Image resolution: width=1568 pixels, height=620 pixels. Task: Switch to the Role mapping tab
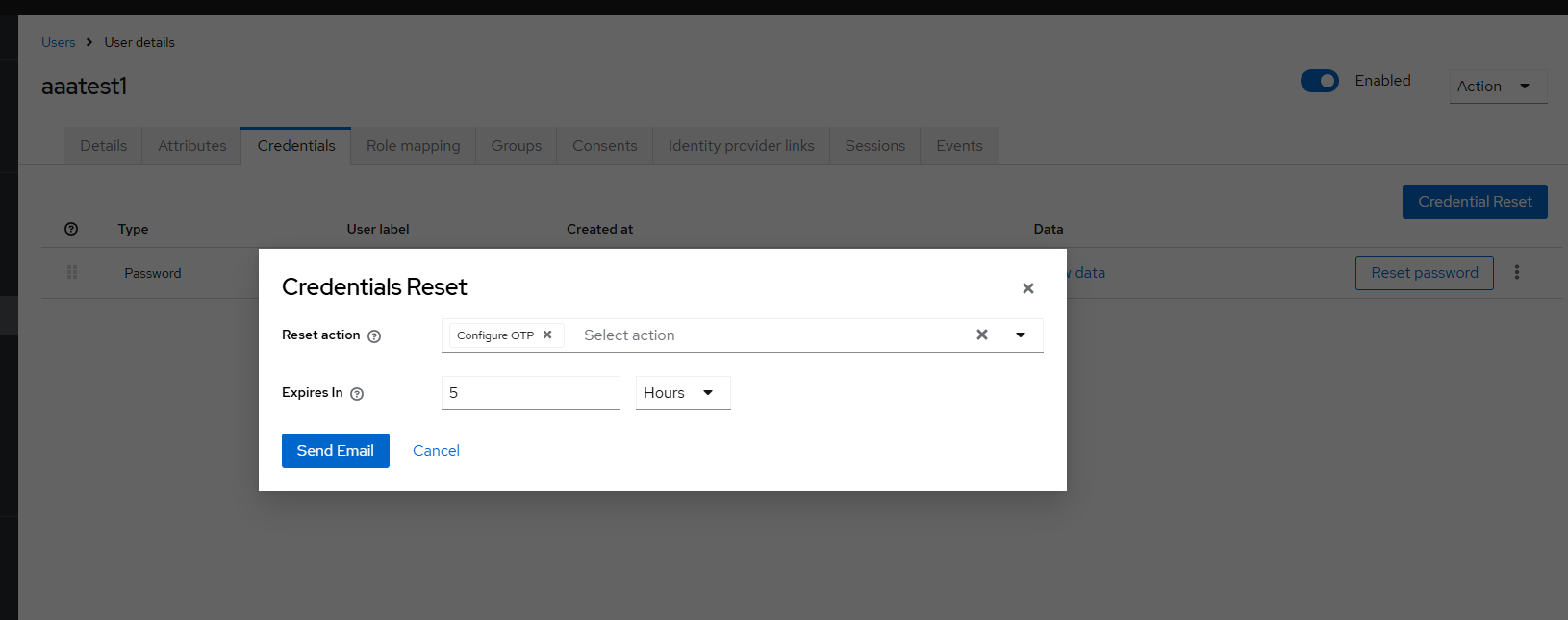tap(413, 146)
